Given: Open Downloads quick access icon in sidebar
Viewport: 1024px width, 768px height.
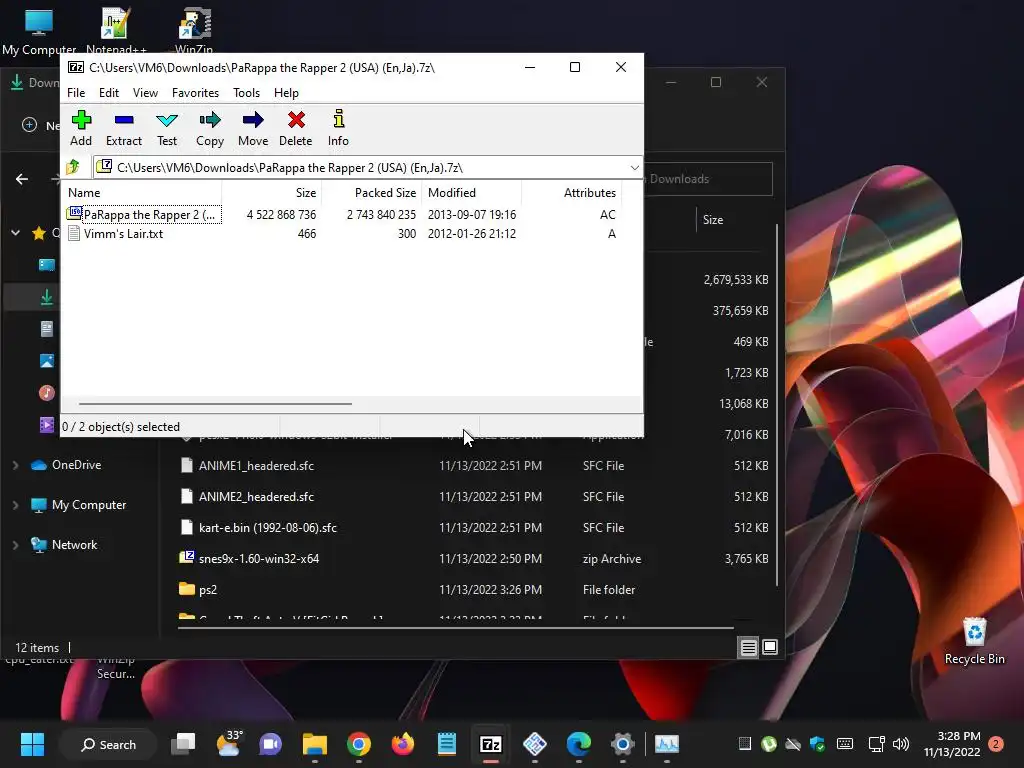Looking at the screenshot, I should (46, 297).
